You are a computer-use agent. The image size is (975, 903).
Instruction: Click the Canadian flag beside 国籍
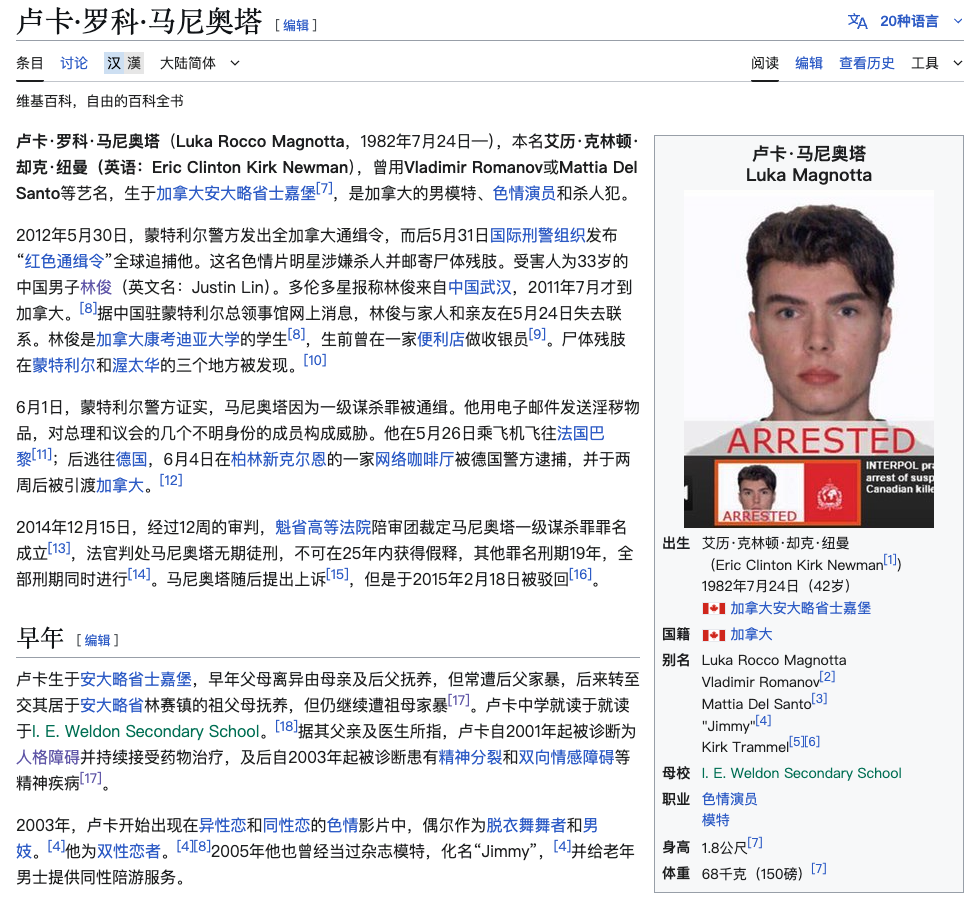point(713,635)
